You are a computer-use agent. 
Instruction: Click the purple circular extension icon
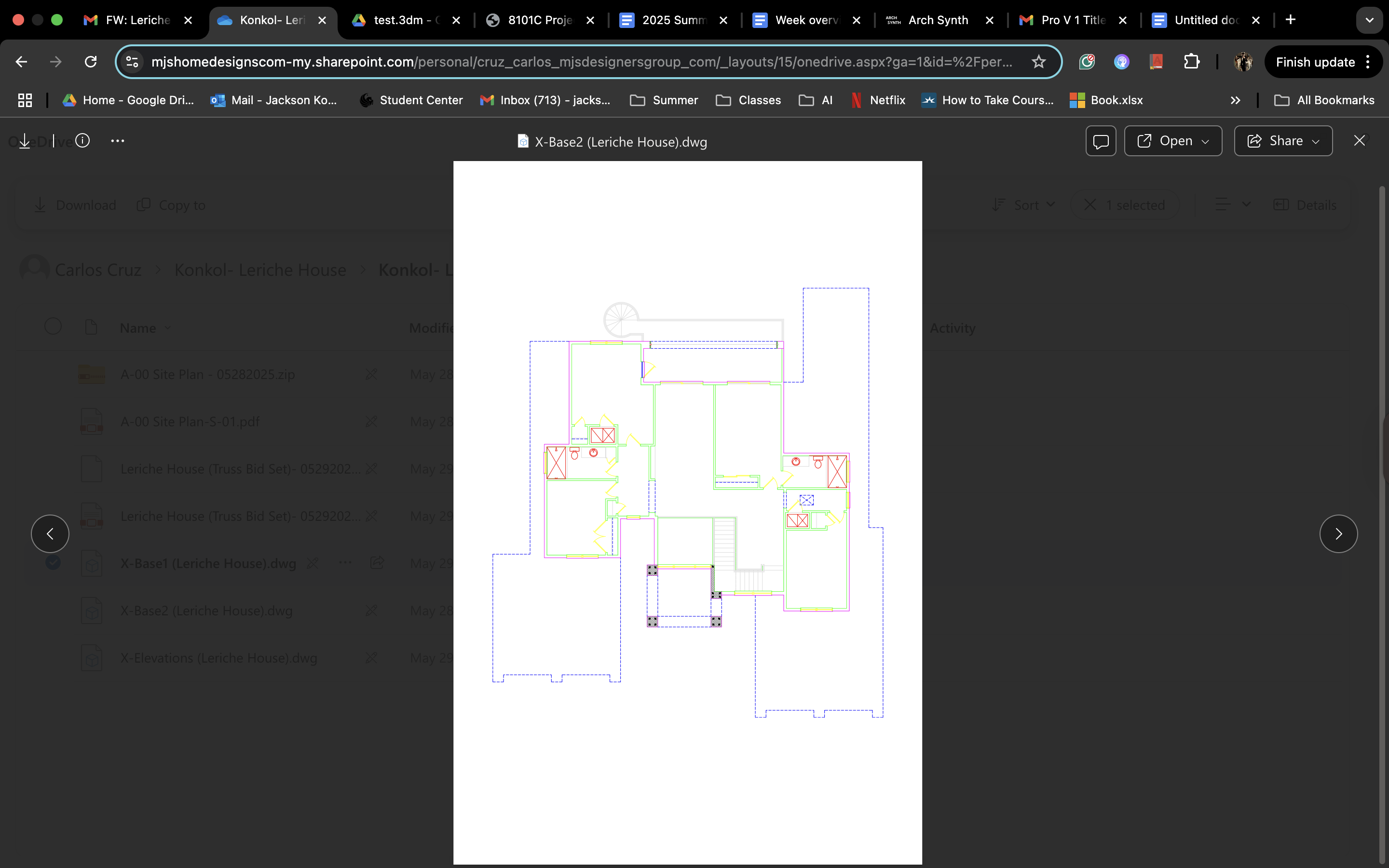[1121, 61]
